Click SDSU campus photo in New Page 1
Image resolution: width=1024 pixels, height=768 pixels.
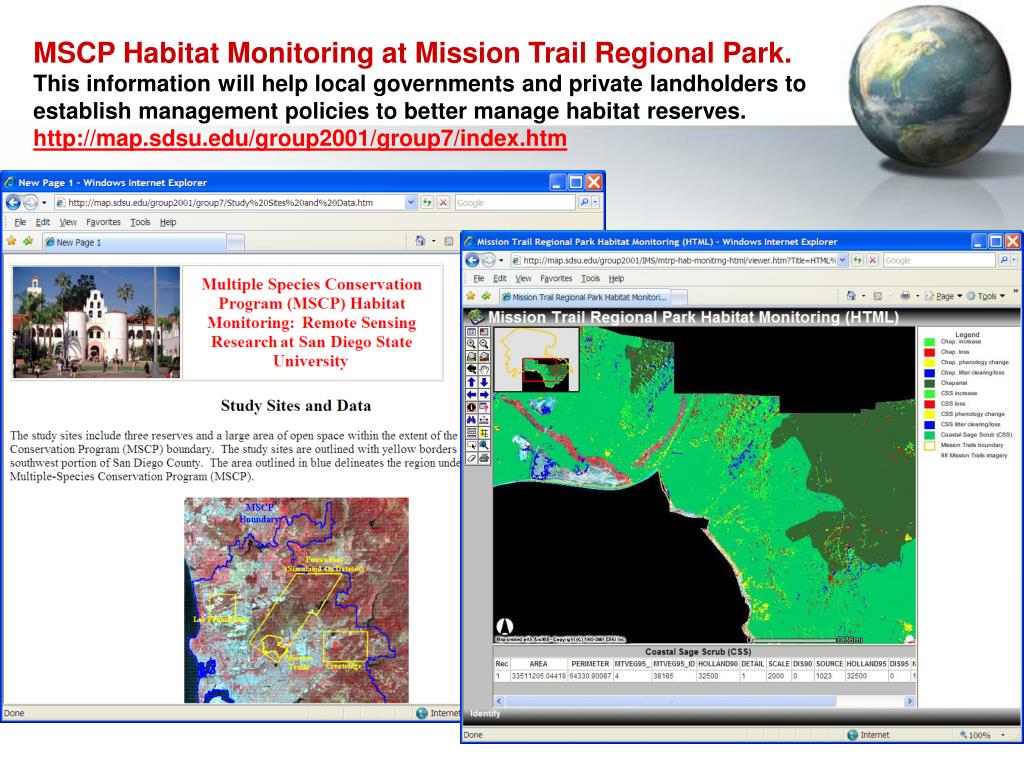click(x=96, y=322)
